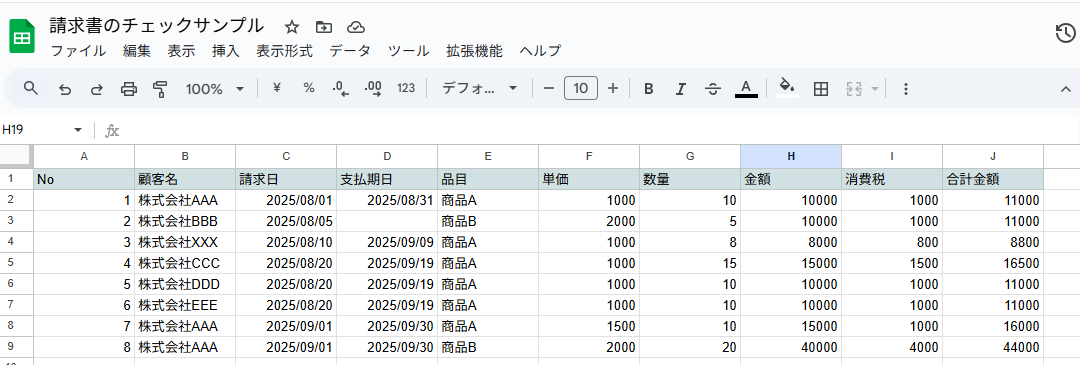The image size is (1080, 365).
Task: Open the ファイル menu
Action: 79,51
